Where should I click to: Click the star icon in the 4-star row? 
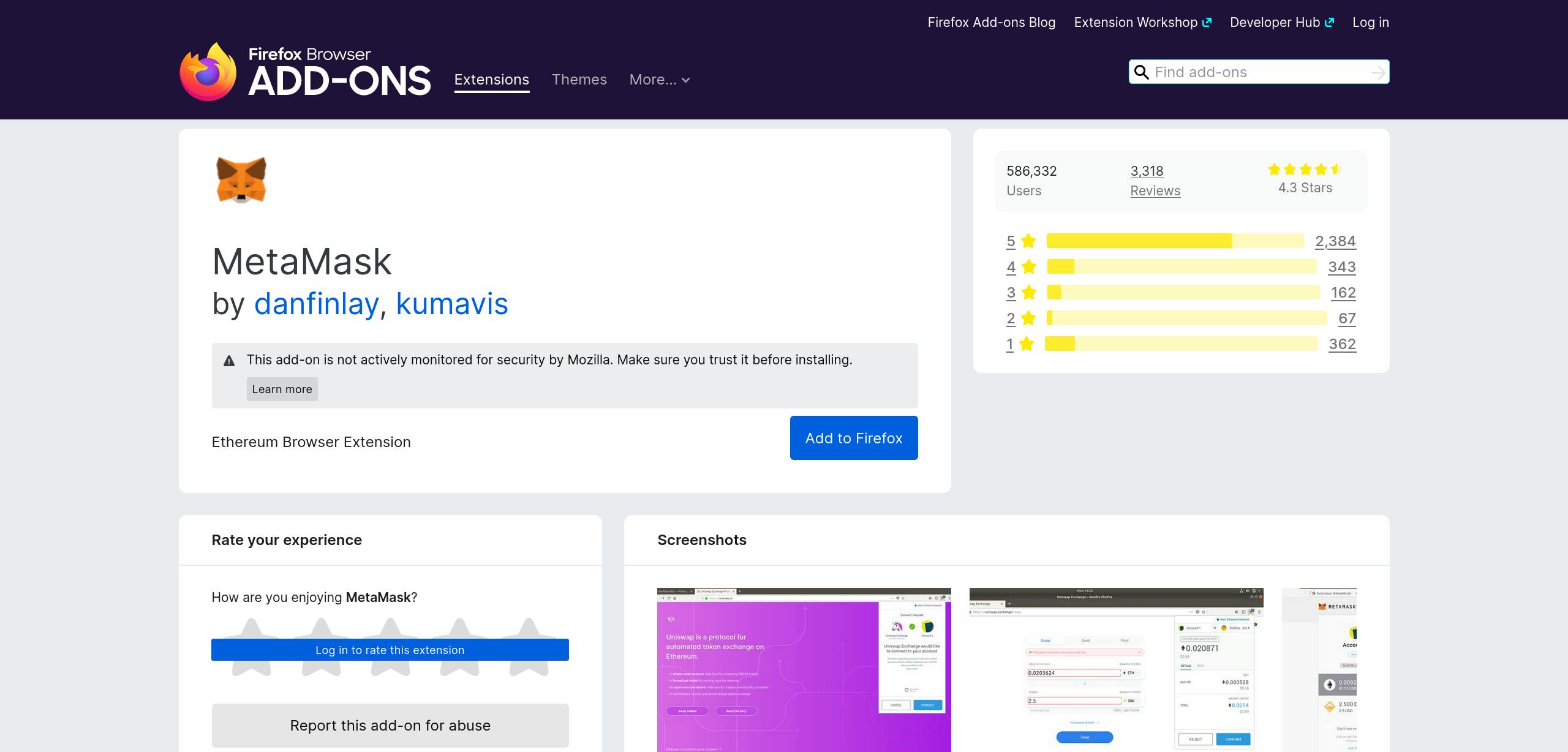1029,267
